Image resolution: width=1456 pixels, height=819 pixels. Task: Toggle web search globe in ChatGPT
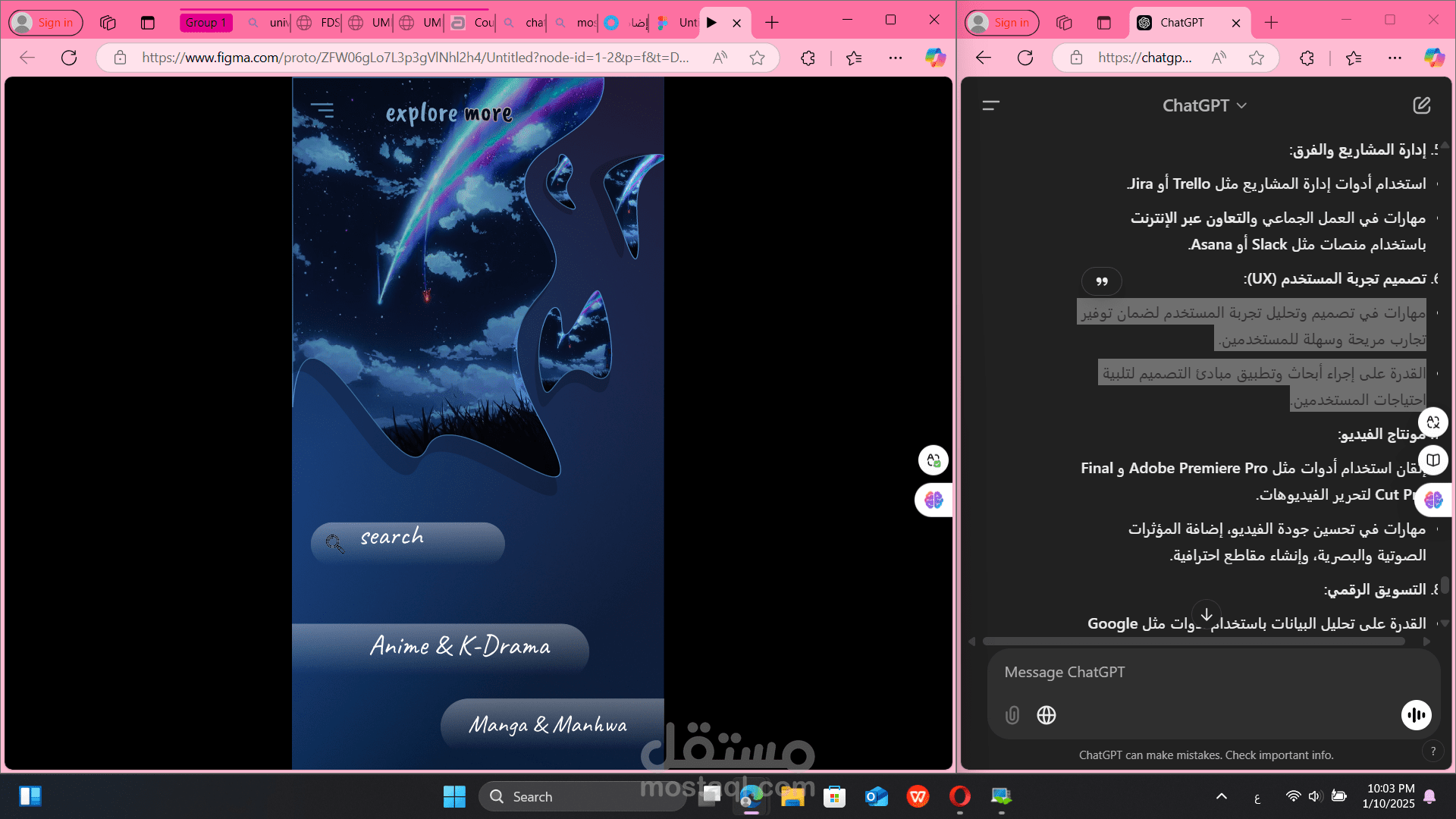pos(1046,715)
